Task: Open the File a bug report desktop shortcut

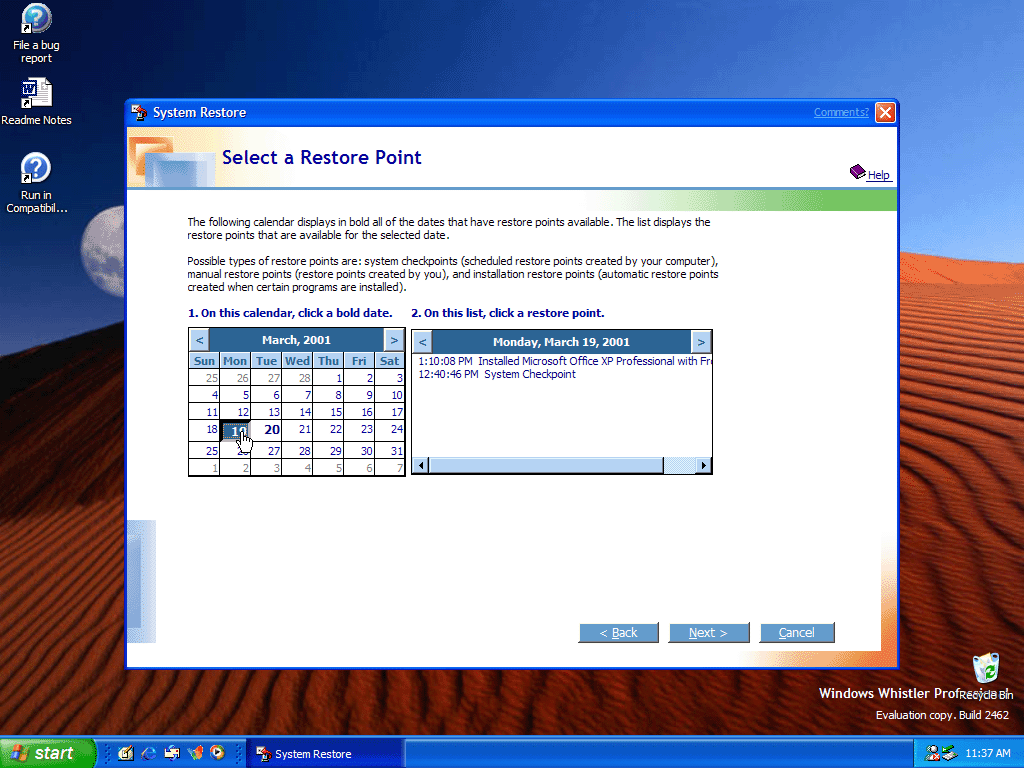Action: click(36, 34)
